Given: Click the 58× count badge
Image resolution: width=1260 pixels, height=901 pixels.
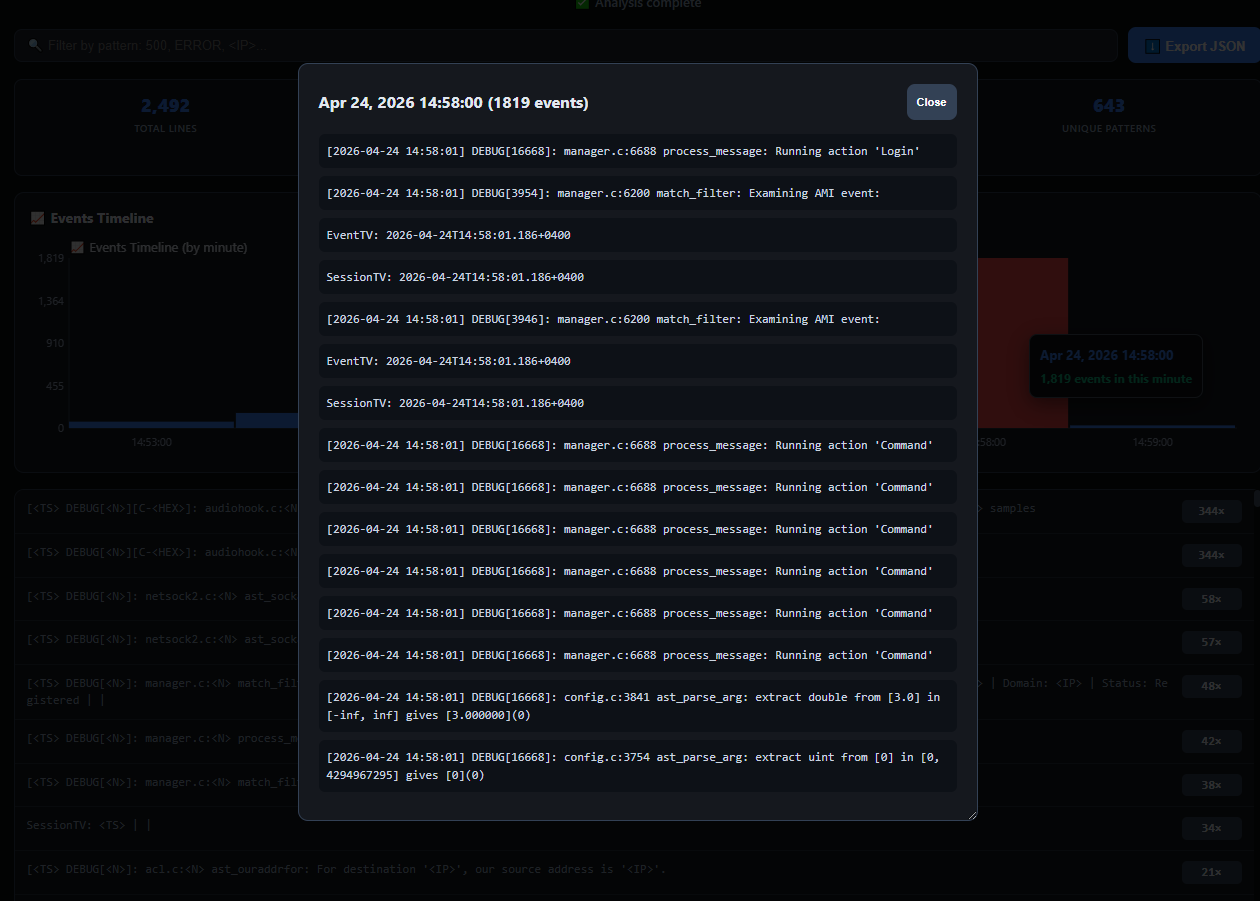Looking at the screenshot, I should pos(1211,599).
